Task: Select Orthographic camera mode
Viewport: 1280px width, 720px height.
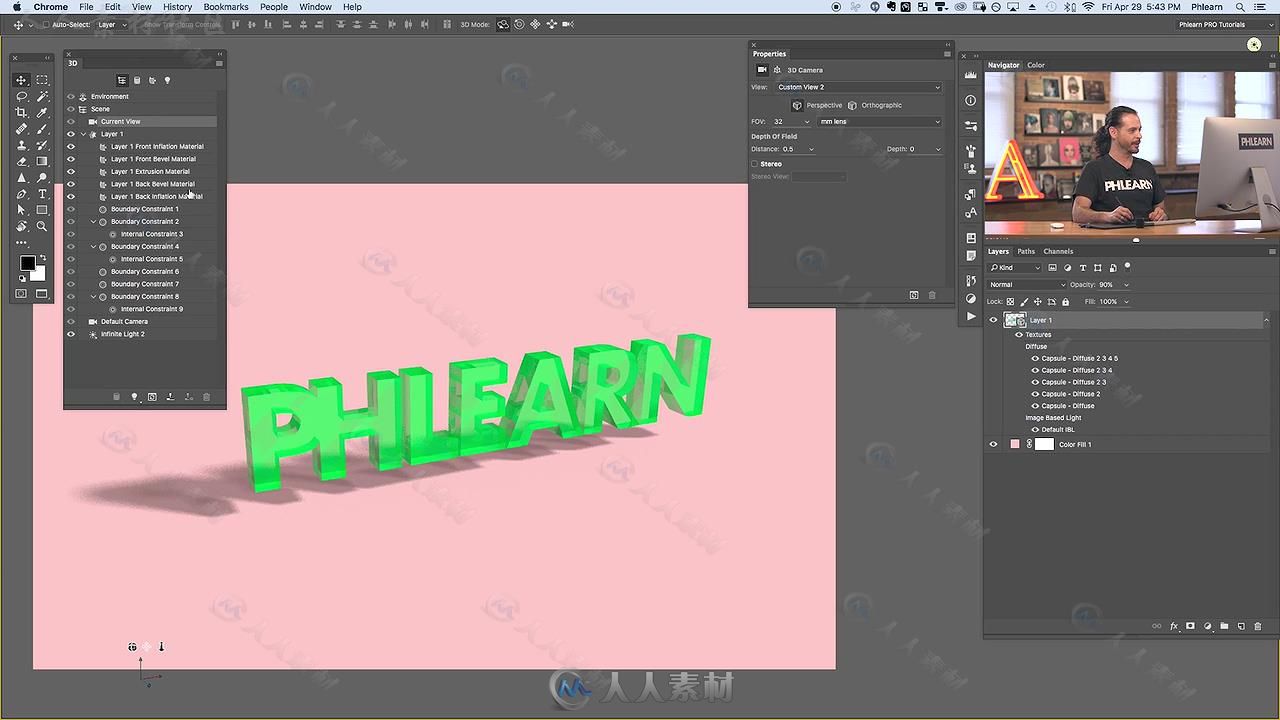Action: 875,105
